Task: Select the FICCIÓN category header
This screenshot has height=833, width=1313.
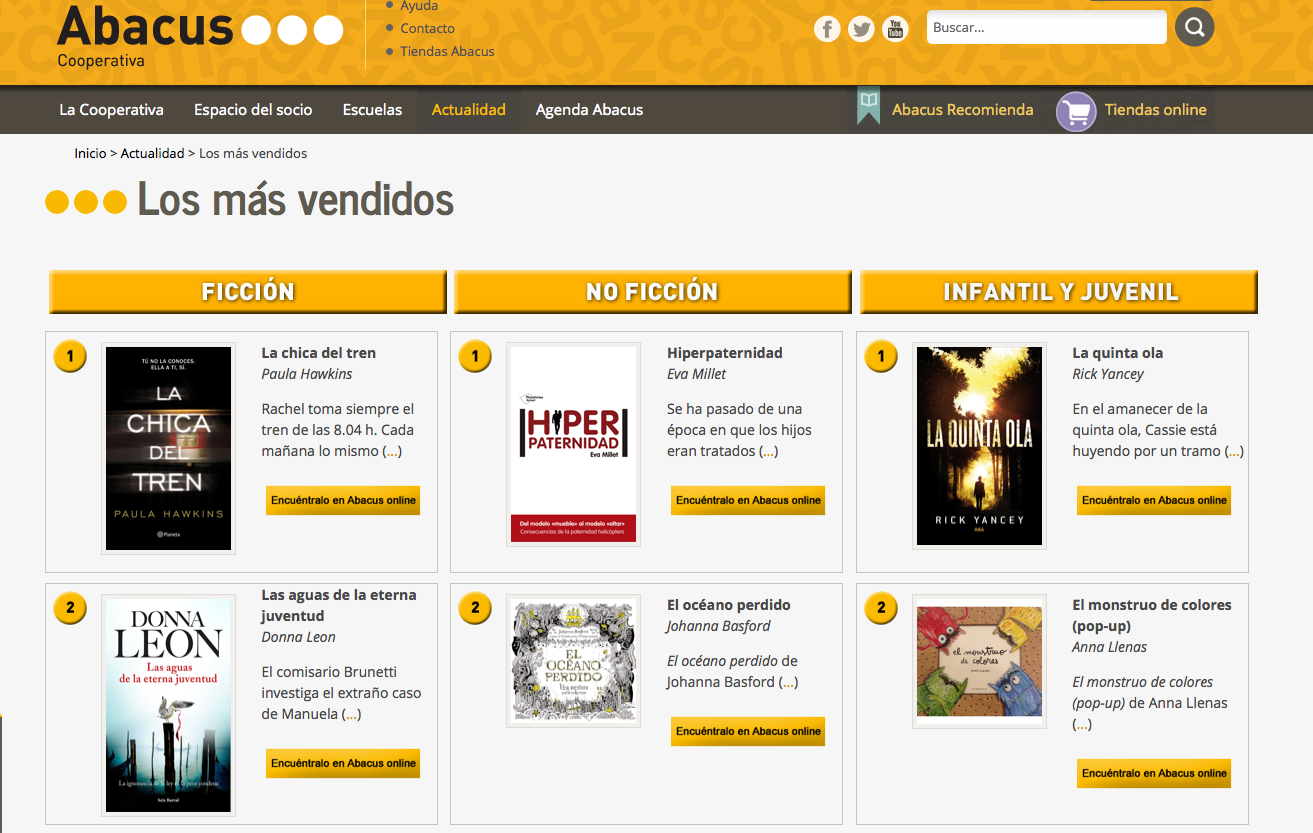Action: [248, 292]
